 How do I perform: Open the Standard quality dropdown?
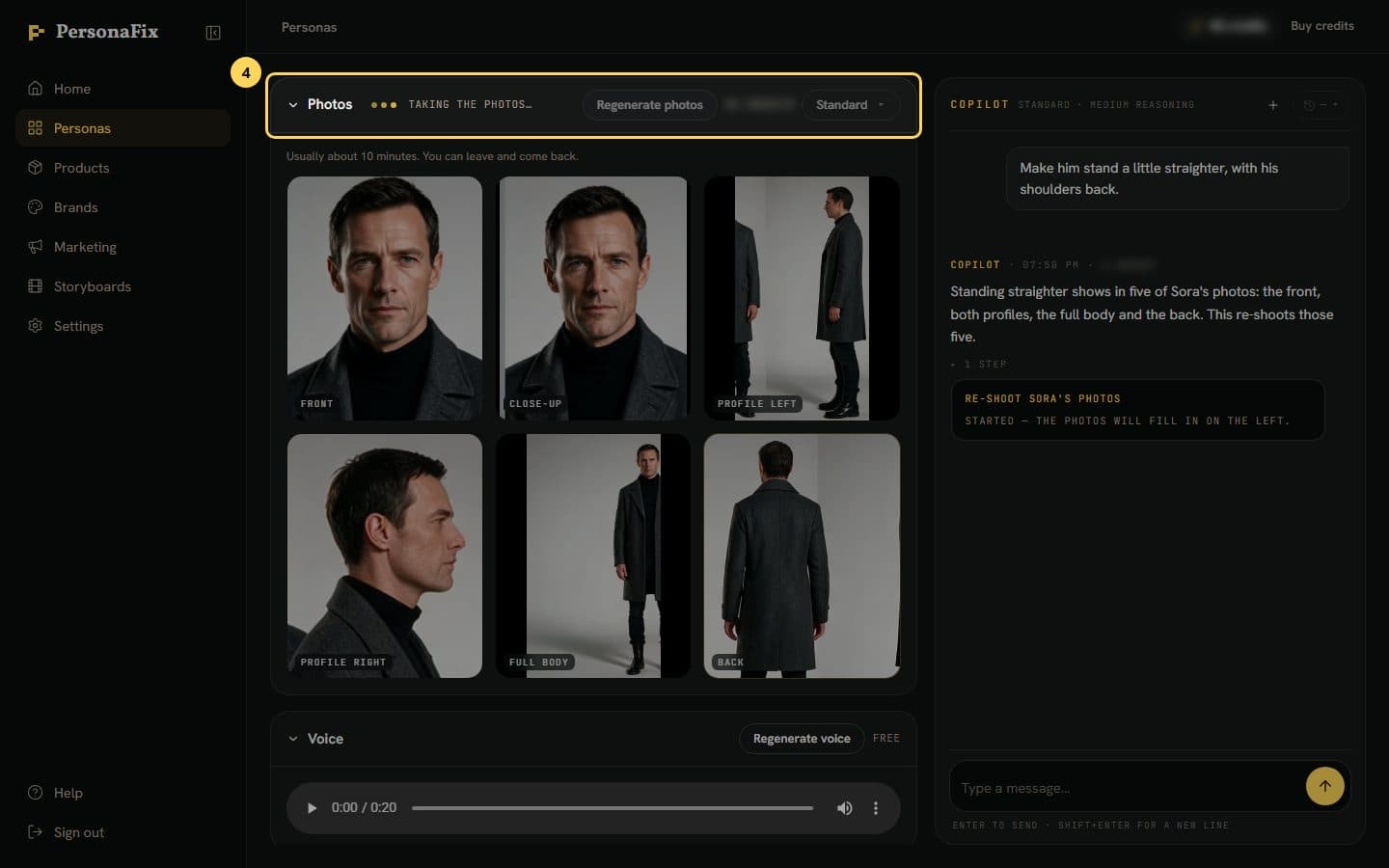[851, 105]
